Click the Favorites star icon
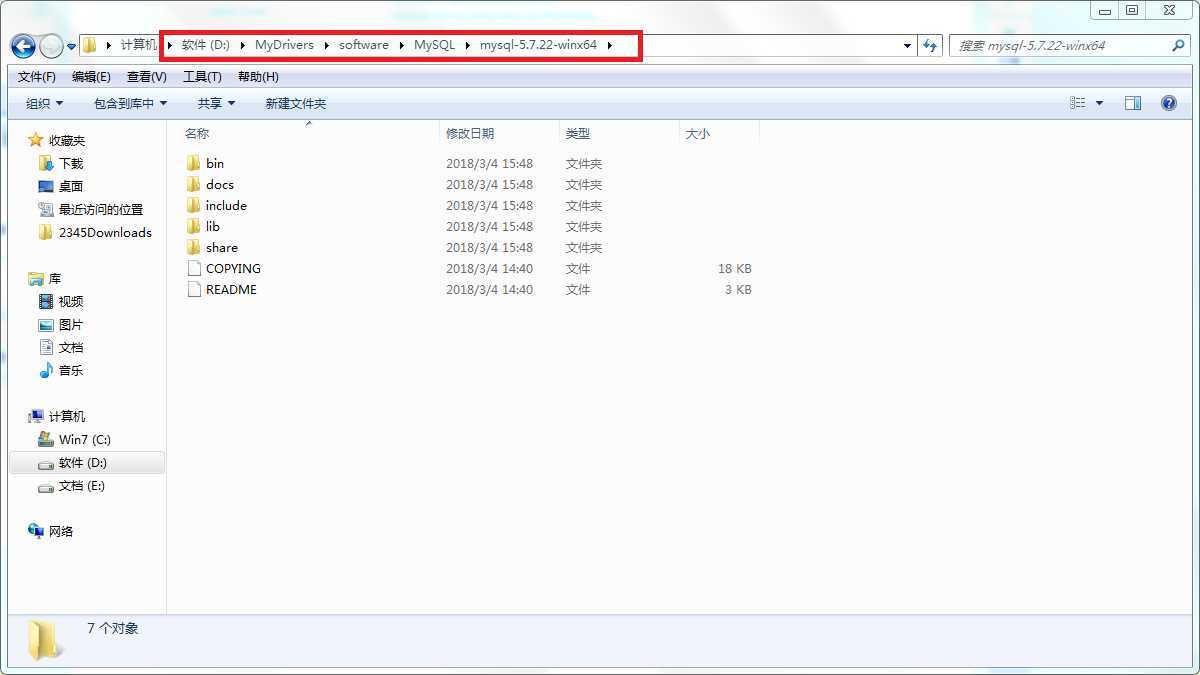Viewport: 1200px width, 675px height. [x=36, y=140]
